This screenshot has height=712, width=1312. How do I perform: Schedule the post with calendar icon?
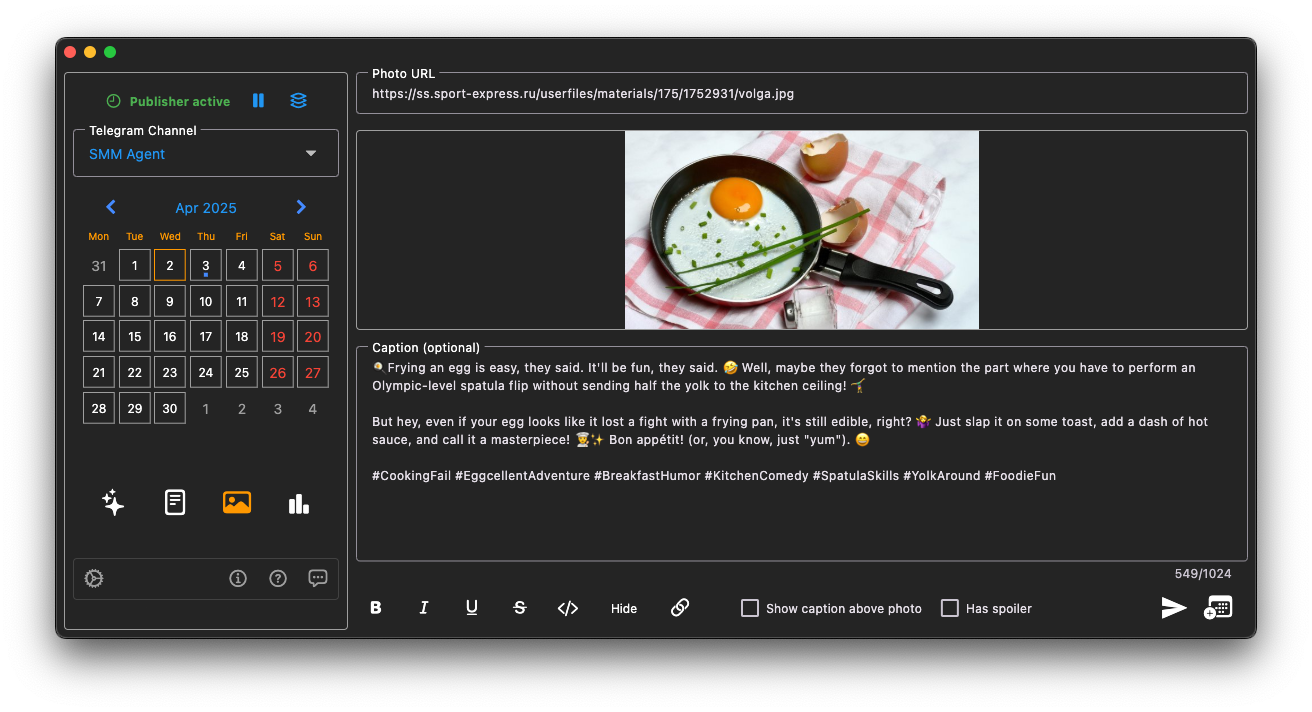click(x=1218, y=608)
